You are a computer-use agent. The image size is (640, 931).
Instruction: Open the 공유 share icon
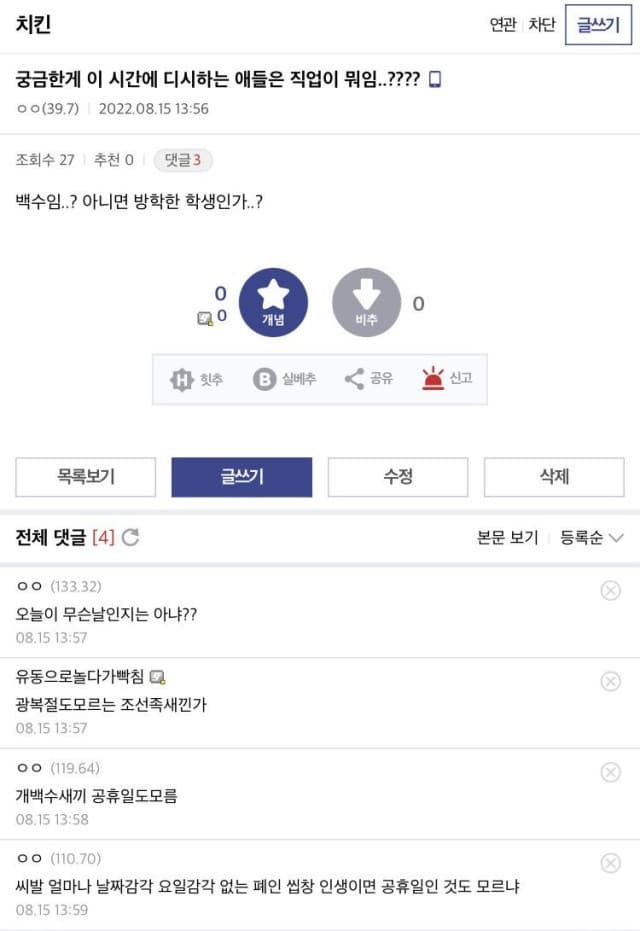pos(369,379)
